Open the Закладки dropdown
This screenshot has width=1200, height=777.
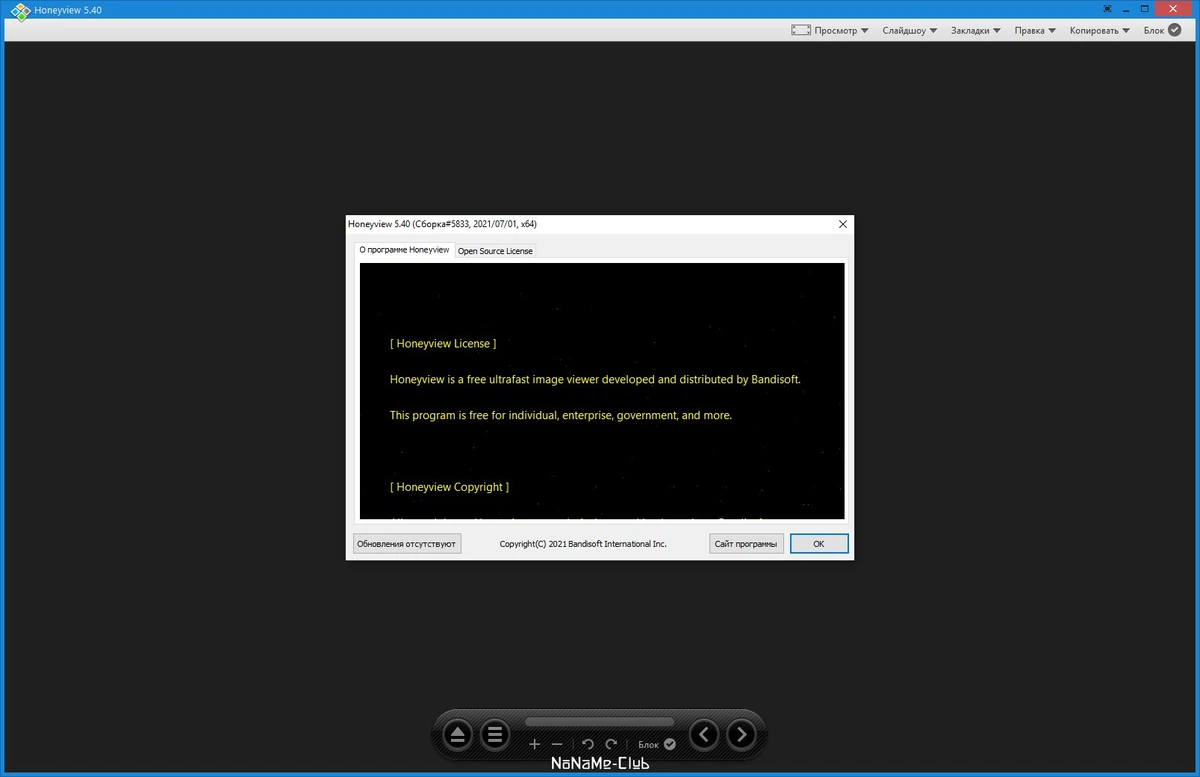pos(976,30)
